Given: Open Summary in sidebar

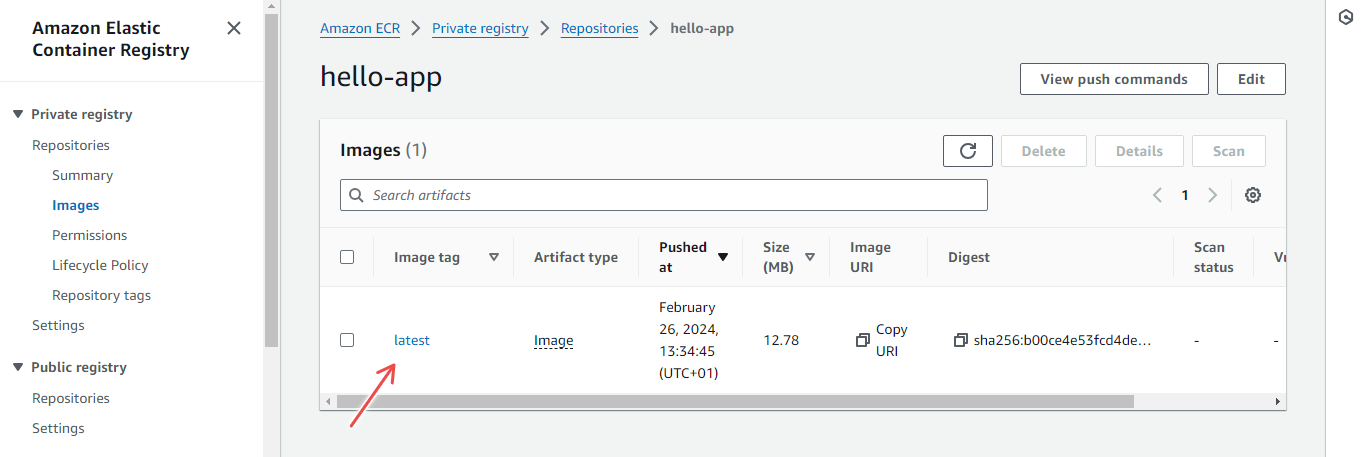Looking at the screenshot, I should pos(83,175).
